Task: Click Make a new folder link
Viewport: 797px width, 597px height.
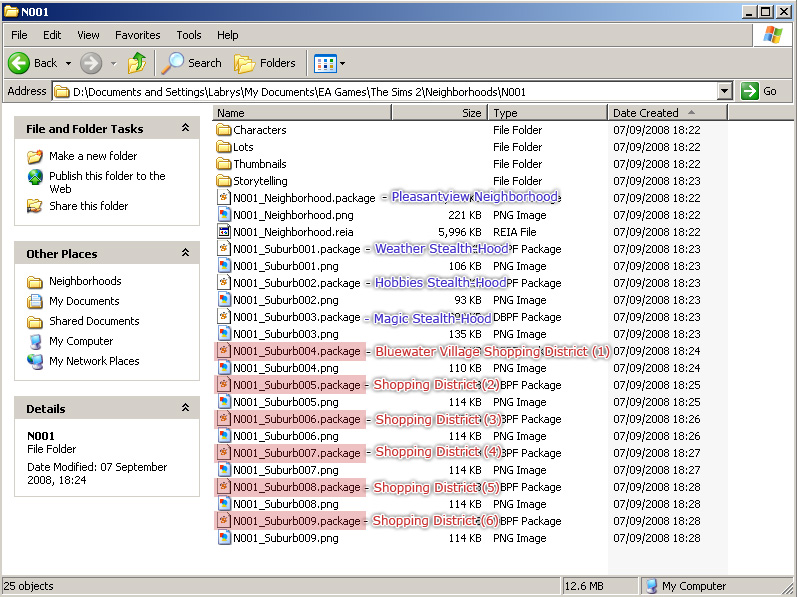Action: tap(93, 156)
